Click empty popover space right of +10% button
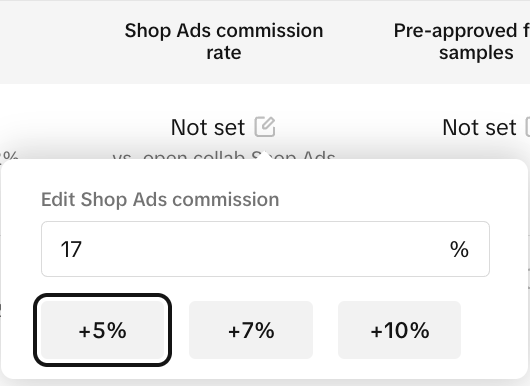The height and width of the screenshot is (386, 530). (492, 330)
